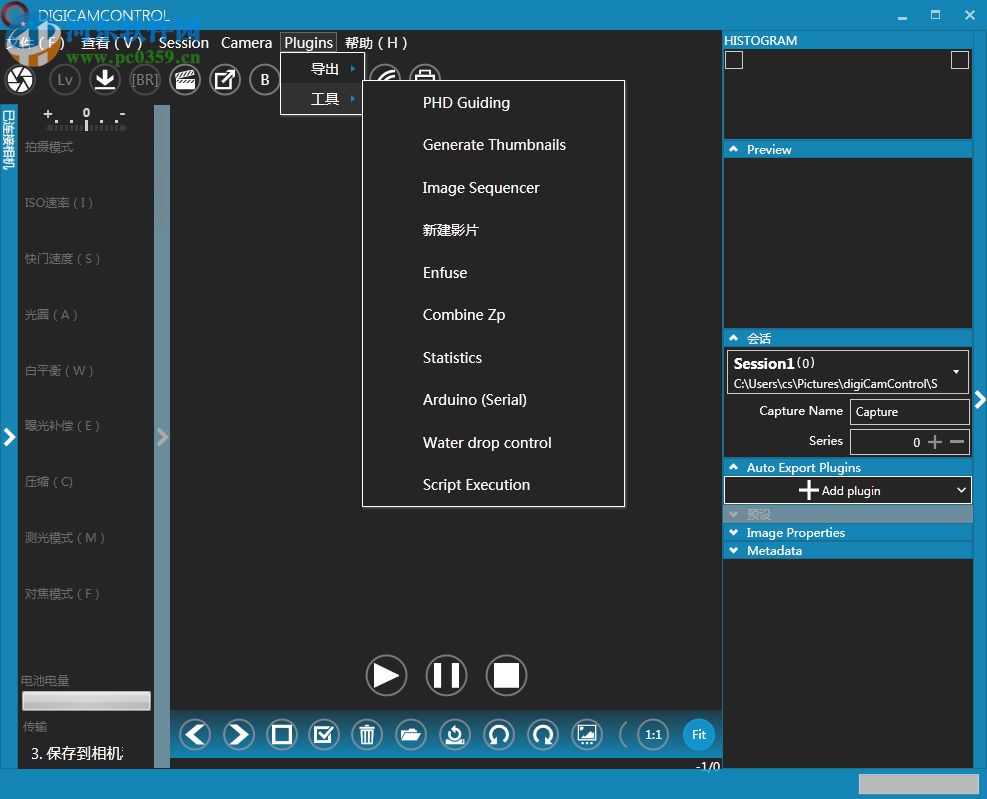
Task: Click the Bulb mode B icon
Action: (x=265, y=80)
